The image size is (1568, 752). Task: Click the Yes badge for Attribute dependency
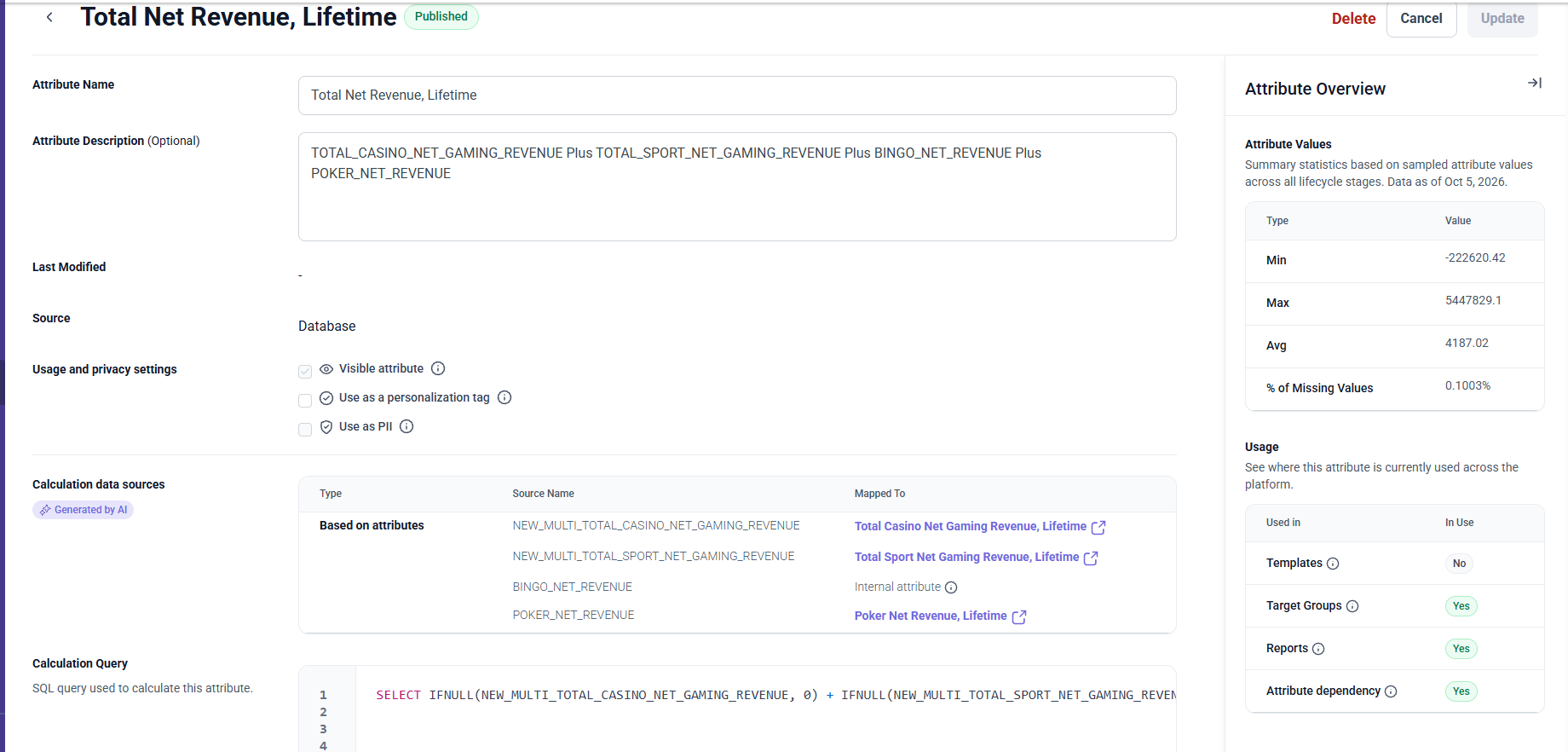(x=1461, y=691)
